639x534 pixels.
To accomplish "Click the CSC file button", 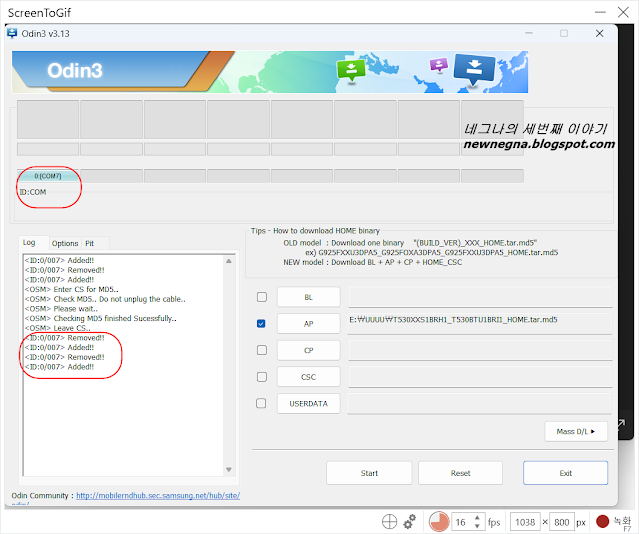I will tap(308, 377).
